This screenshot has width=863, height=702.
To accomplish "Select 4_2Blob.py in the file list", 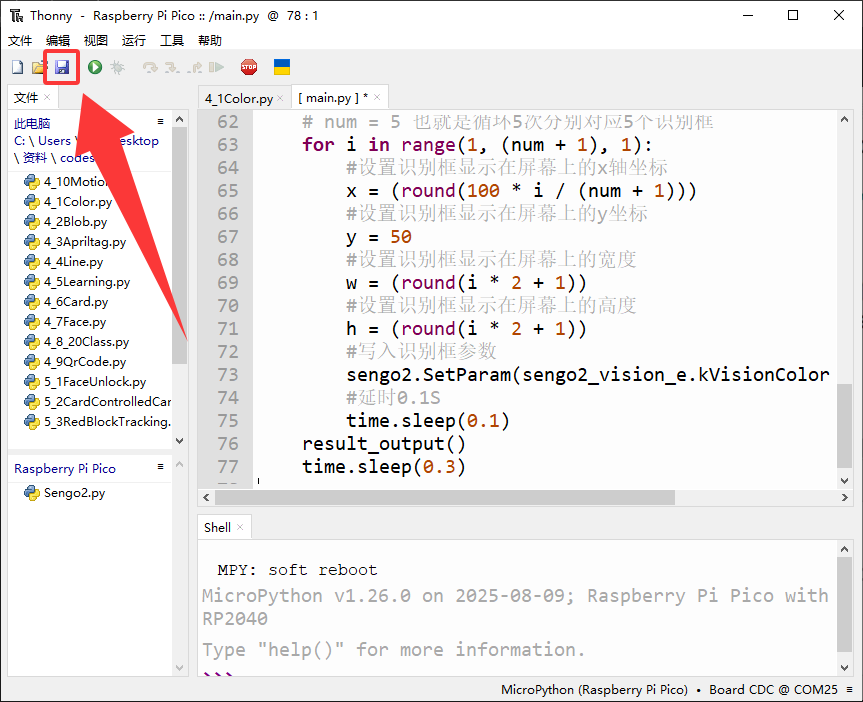I will click(x=75, y=222).
